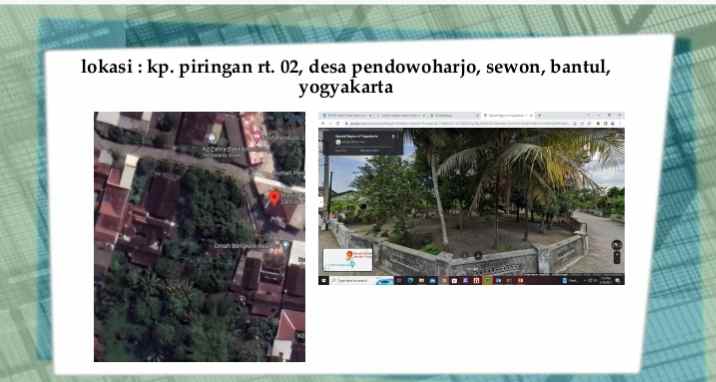Open a new browser tab with plus button
The height and width of the screenshot is (382, 716).
[x=539, y=115]
